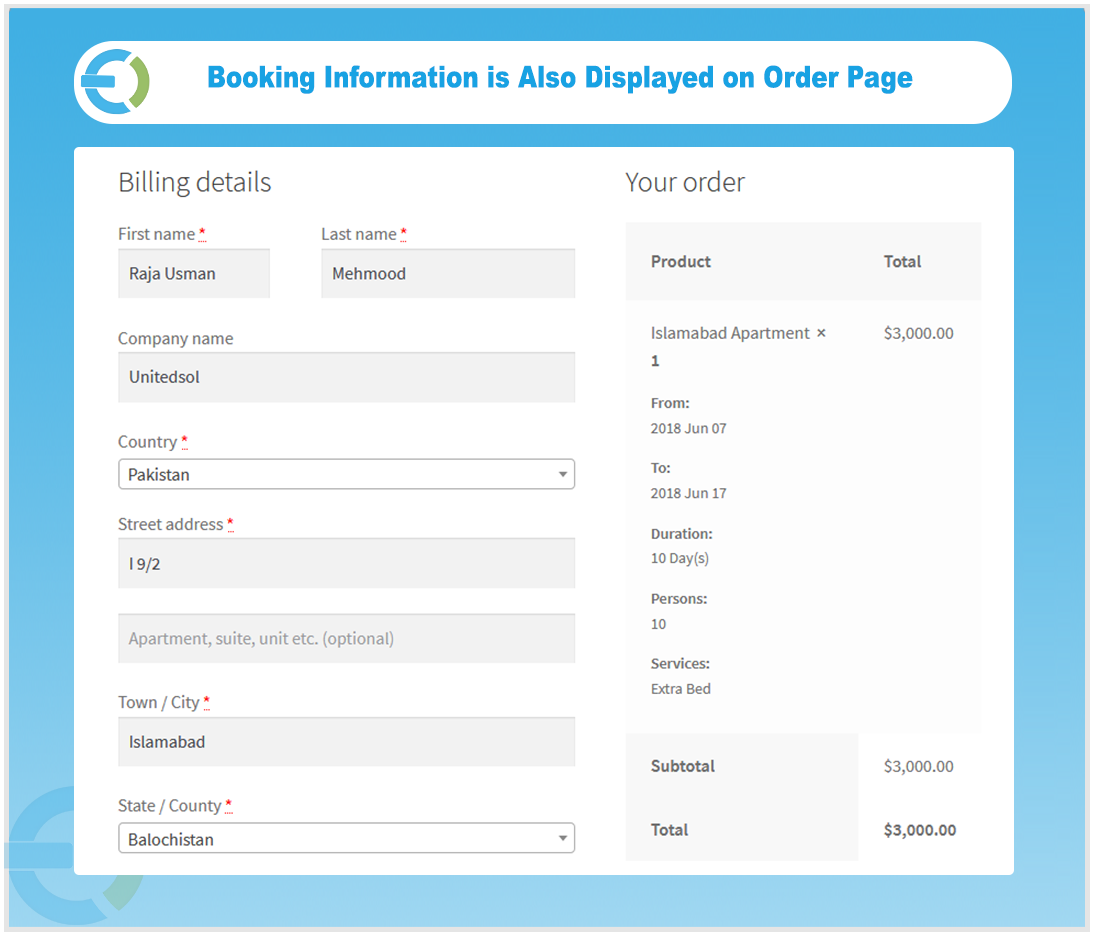Open the Country selector showing Pakistan
Viewport: 1094px width, 936px height.
coord(346,473)
